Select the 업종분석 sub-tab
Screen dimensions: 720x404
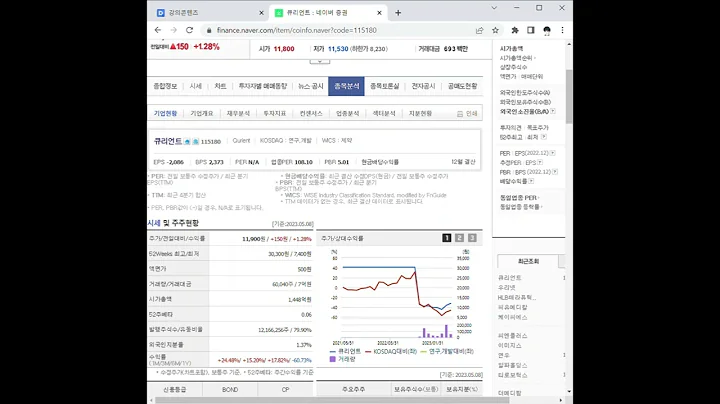pyautogui.click(x=348, y=113)
